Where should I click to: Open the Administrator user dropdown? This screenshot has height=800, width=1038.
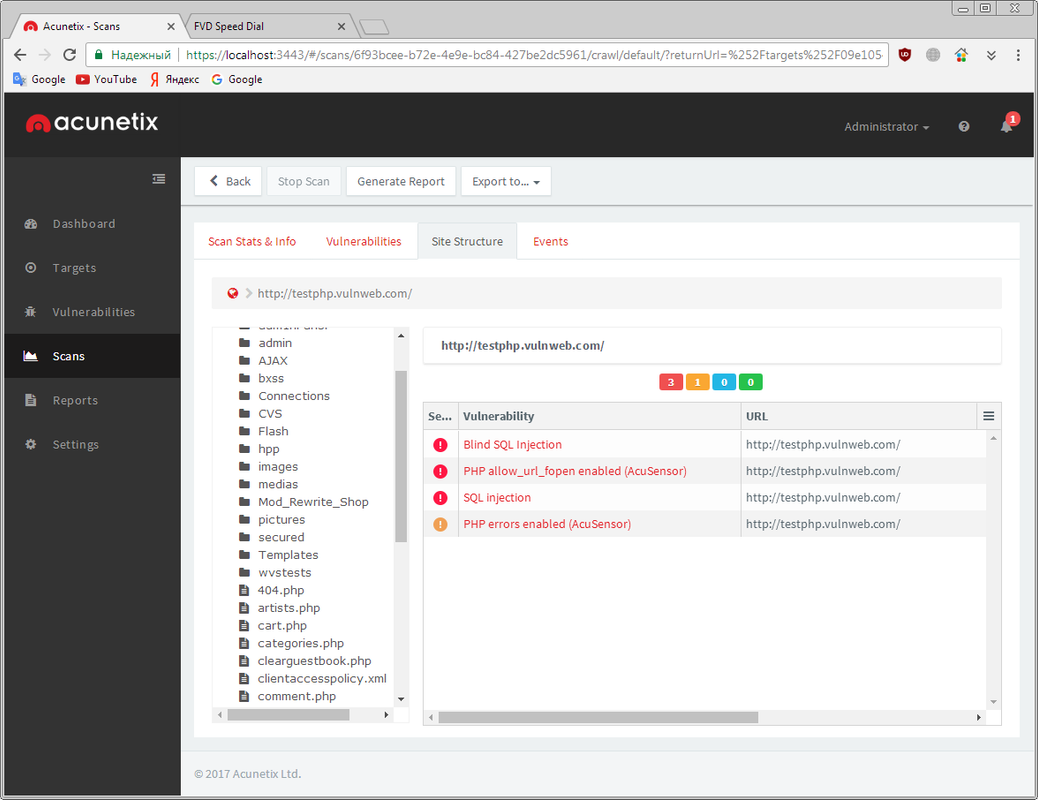tap(886, 127)
